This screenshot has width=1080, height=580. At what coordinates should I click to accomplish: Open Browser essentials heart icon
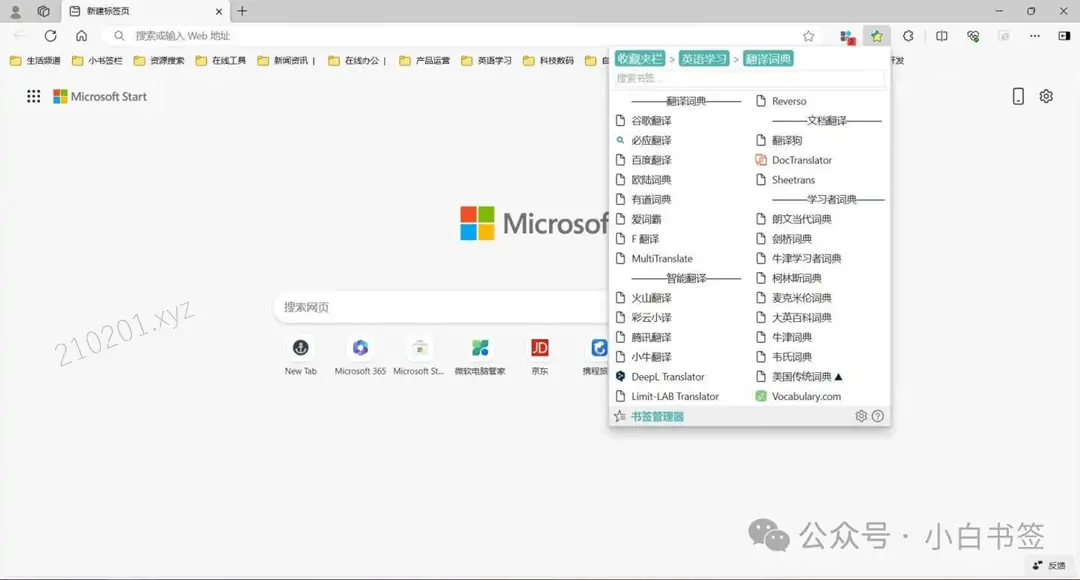click(x=973, y=36)
